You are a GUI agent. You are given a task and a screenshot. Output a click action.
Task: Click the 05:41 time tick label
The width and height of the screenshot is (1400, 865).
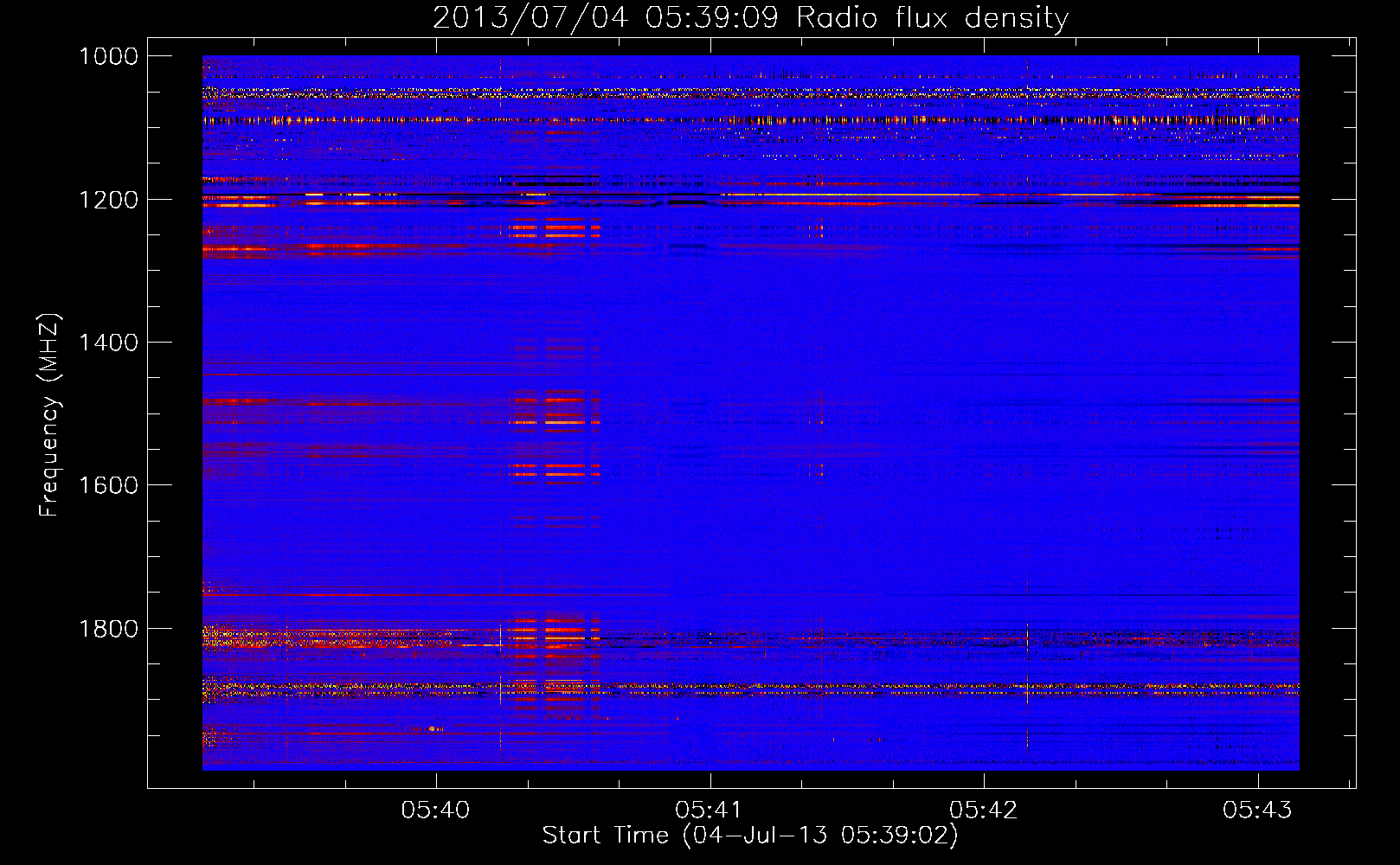pos(710,810)
